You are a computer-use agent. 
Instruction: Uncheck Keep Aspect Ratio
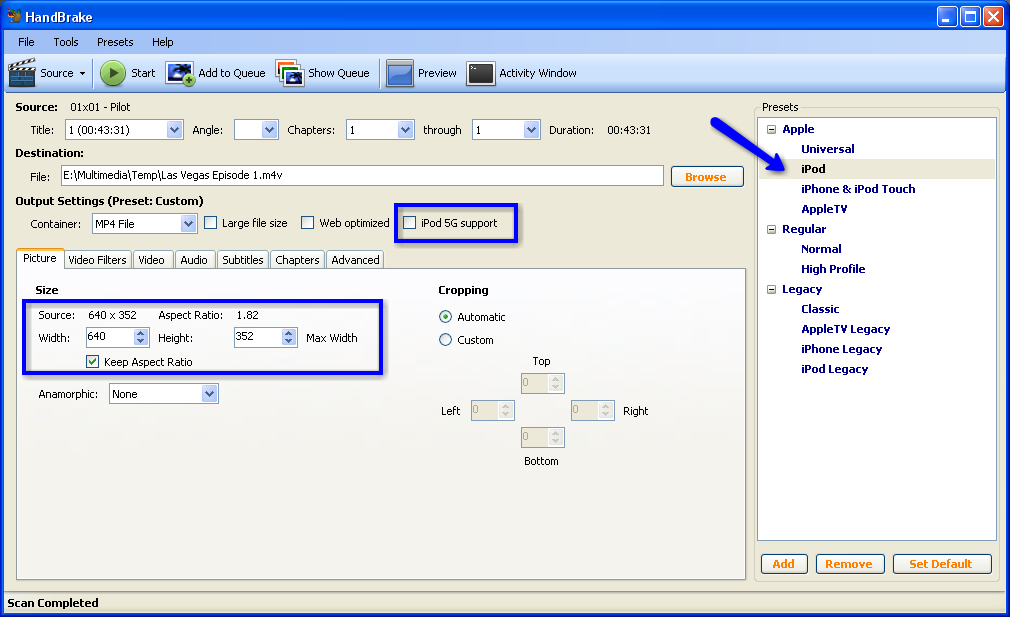pyautogui.click(x=93, y=361)
